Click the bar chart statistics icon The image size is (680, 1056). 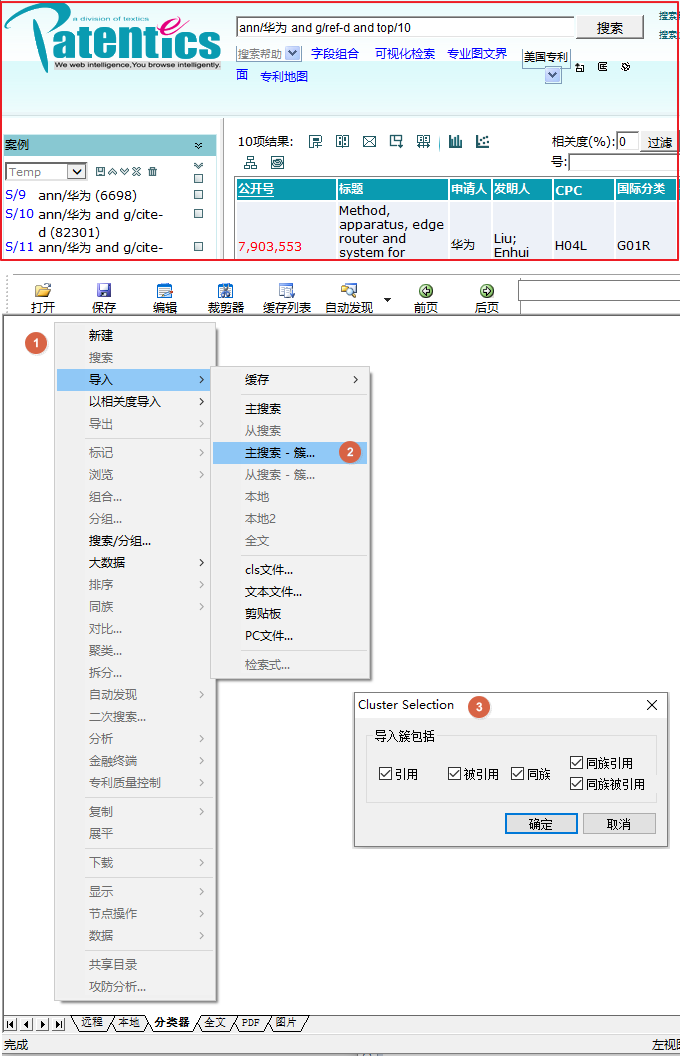[456, 142]
